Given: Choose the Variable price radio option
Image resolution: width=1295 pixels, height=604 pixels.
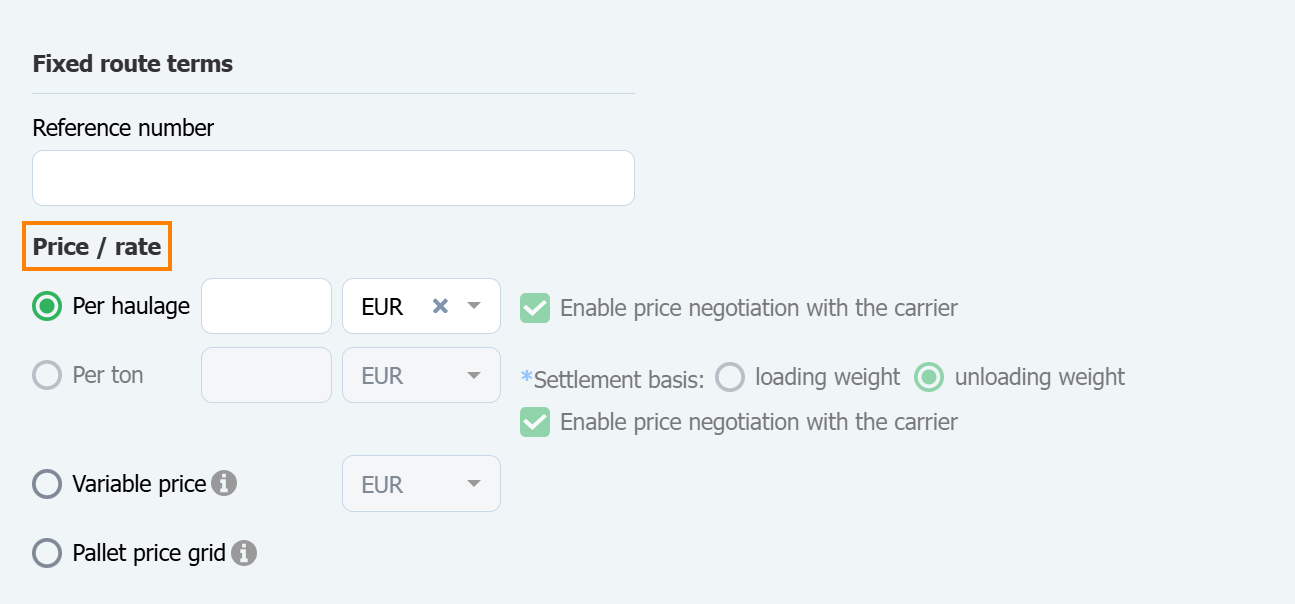Looking at the screenshot, I should (47, 484).
